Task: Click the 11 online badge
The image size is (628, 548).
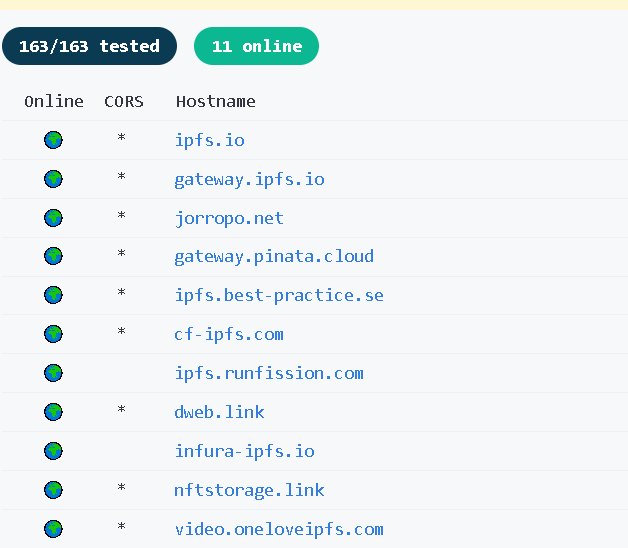Action: 256,46
